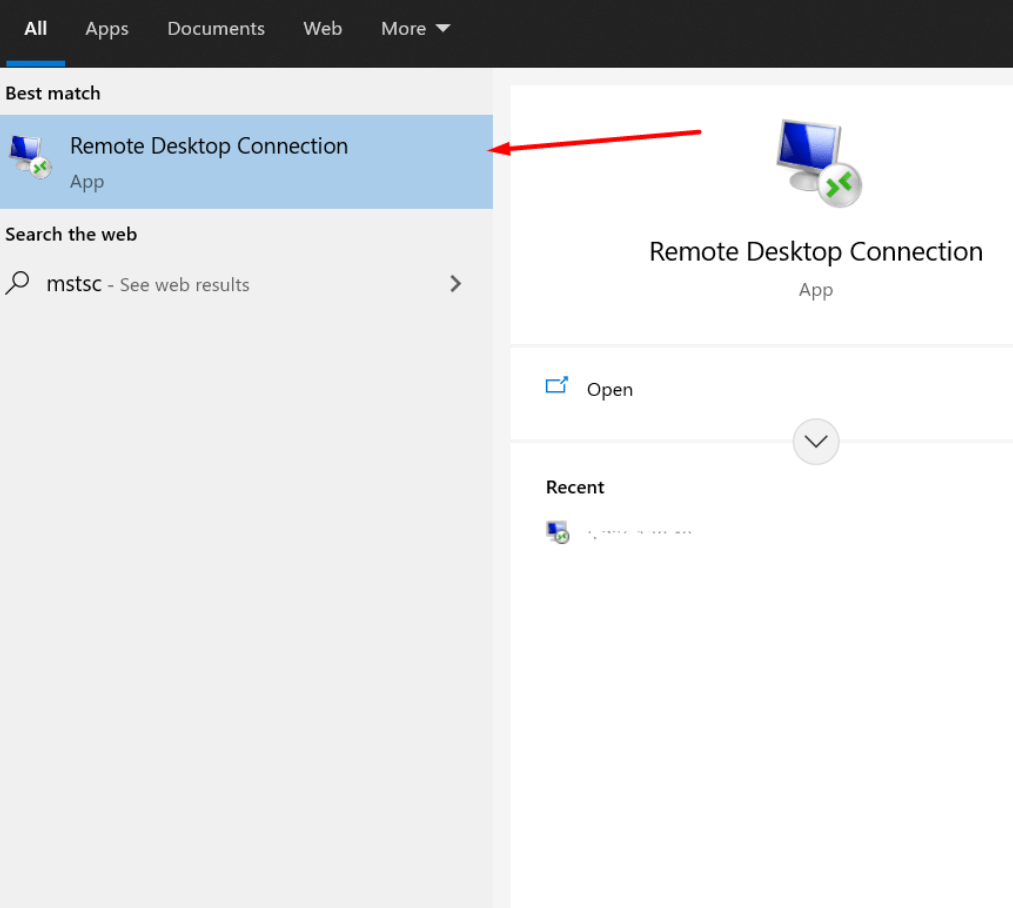This screenshot has height=908, width=1013.
Task: Open web results arrow for mstsc search
Action: [x=456, y=284]
